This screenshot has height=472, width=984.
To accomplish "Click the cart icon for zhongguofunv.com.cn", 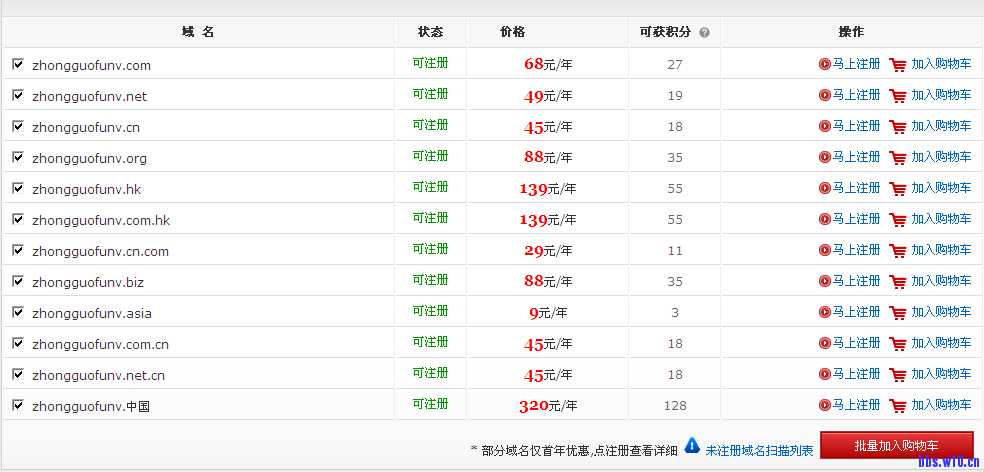I will click(x=898, y=343).
